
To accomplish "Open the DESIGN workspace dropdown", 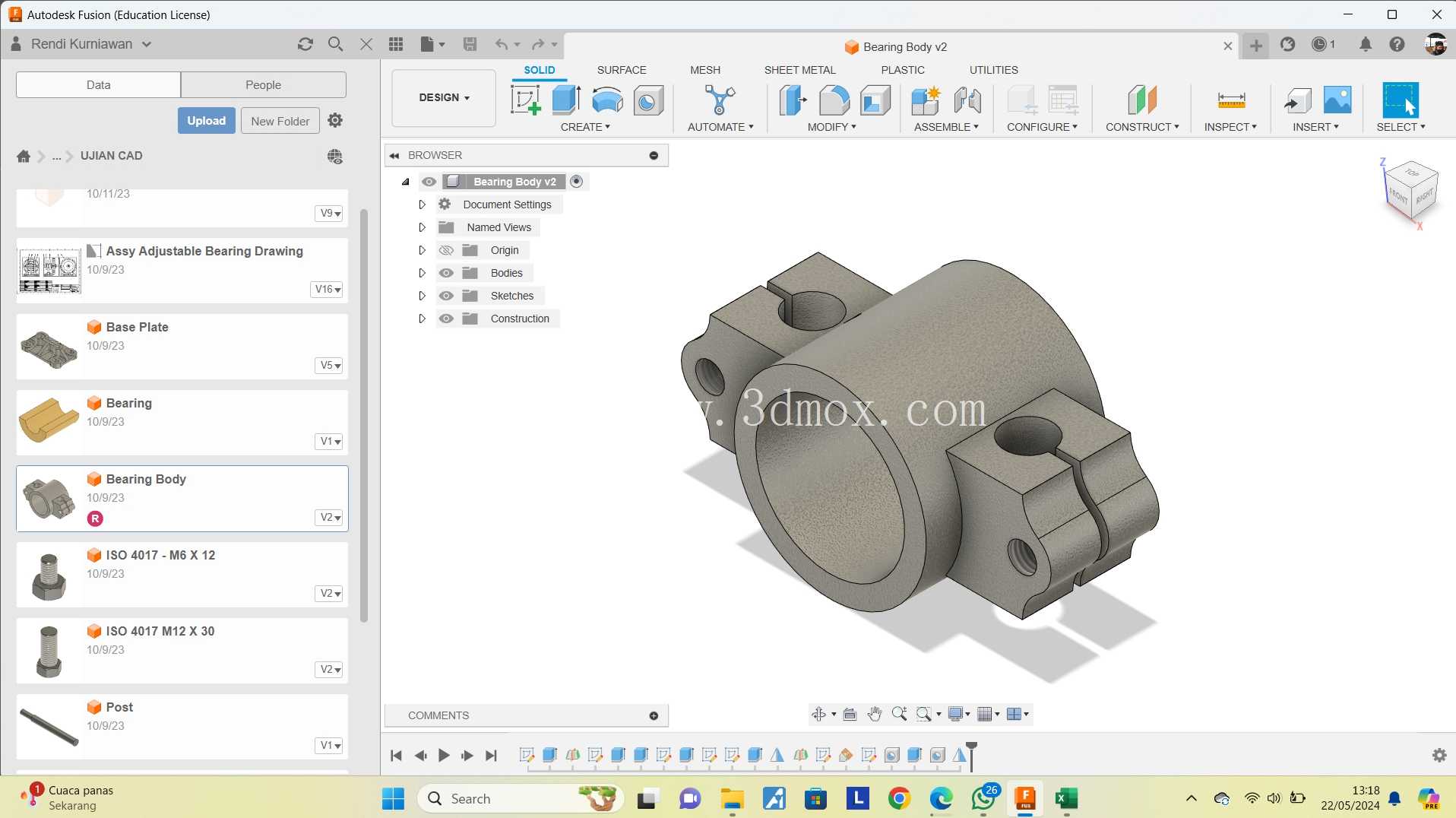I will point(444,97).
